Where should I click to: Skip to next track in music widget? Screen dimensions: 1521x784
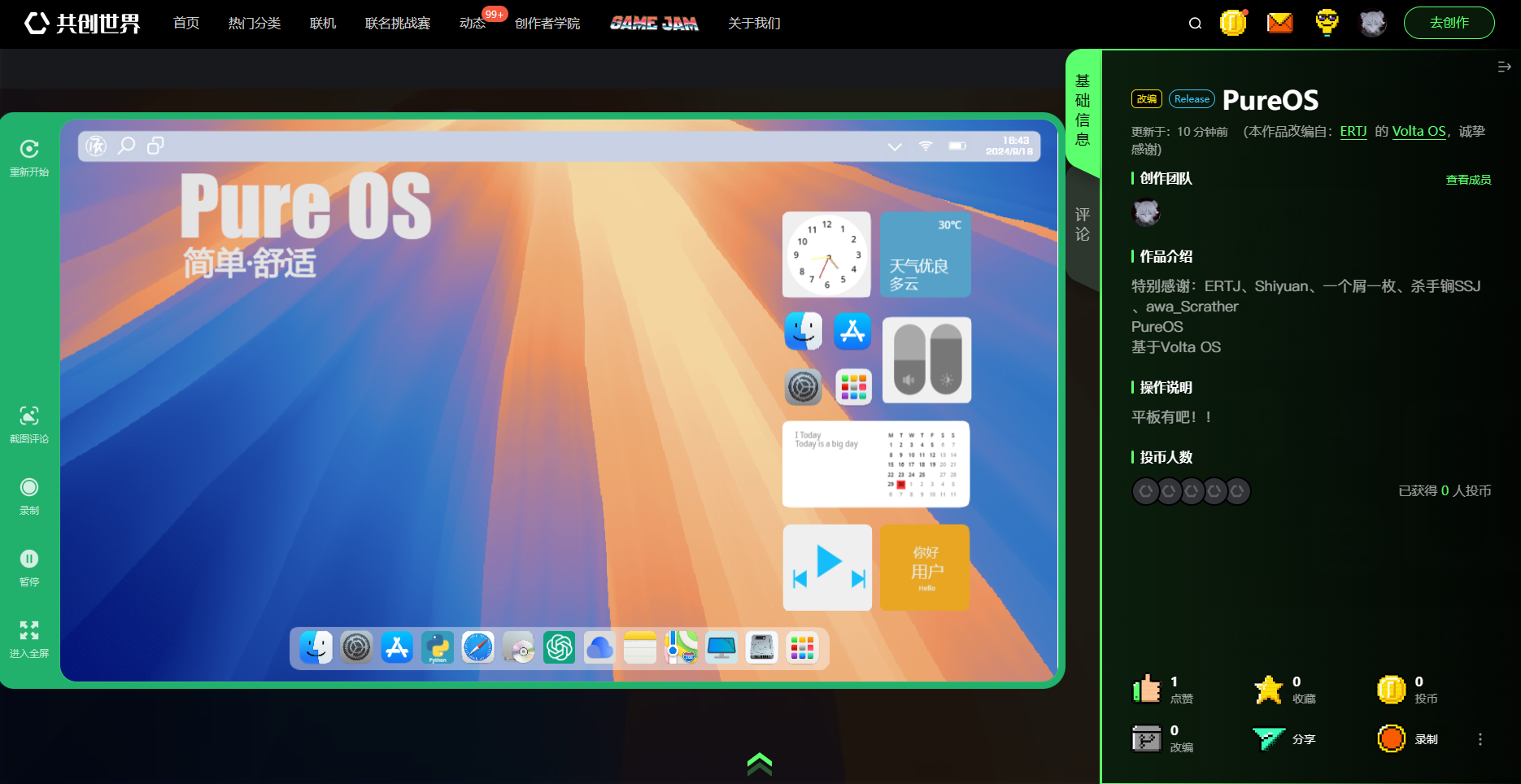[858, 578]
